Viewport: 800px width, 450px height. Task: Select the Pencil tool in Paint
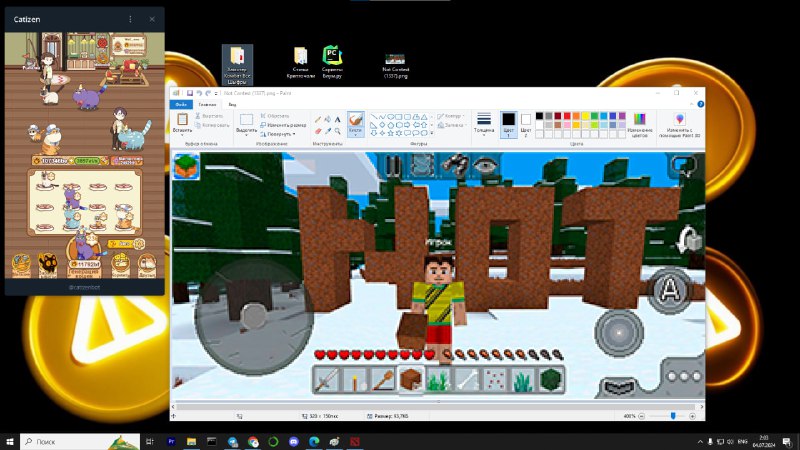[x=318, y=120]
